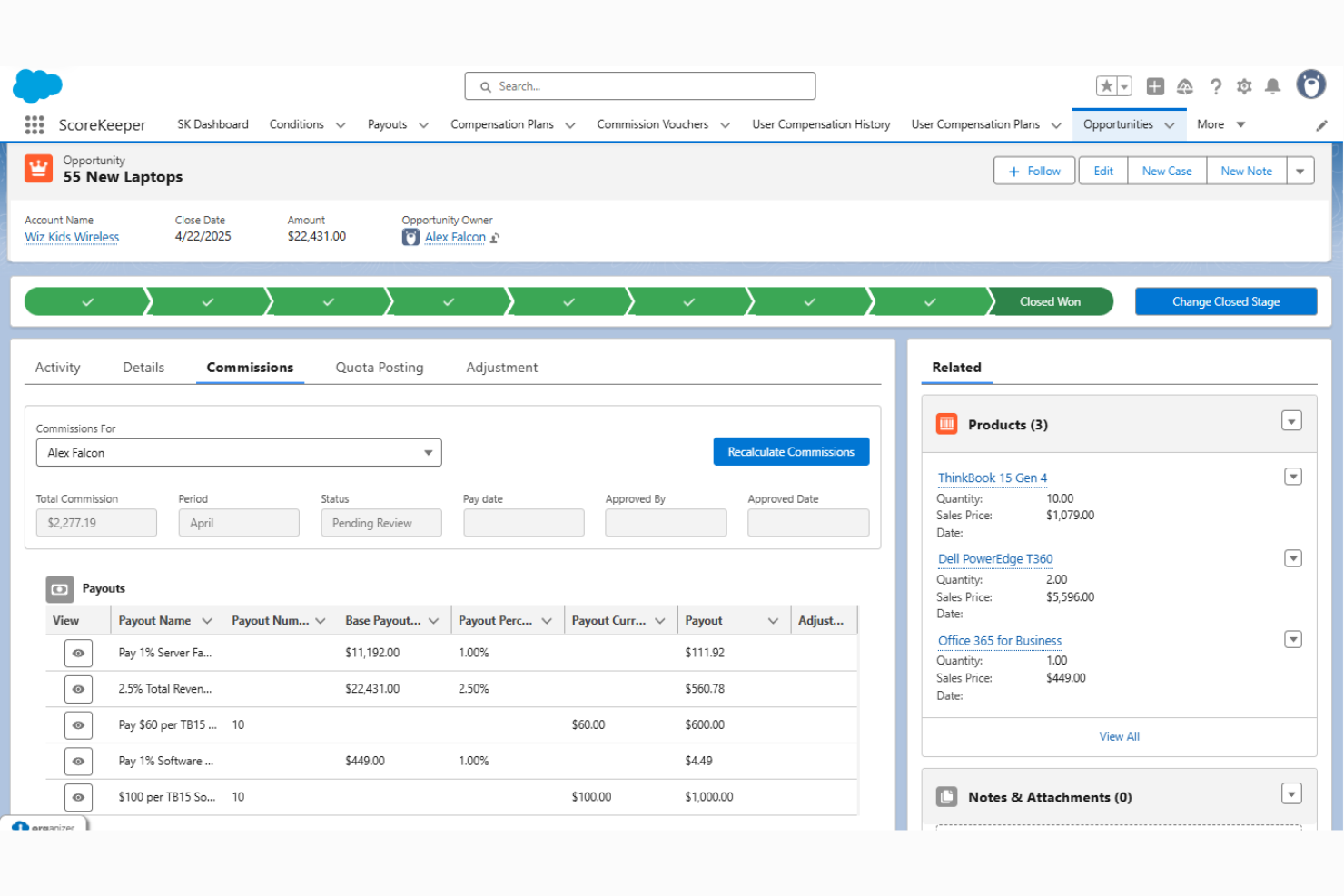Viewport: 1344px width, 896px height.
Task: Open the Wiz Kids Wireless account link
Action: [71, 237]
